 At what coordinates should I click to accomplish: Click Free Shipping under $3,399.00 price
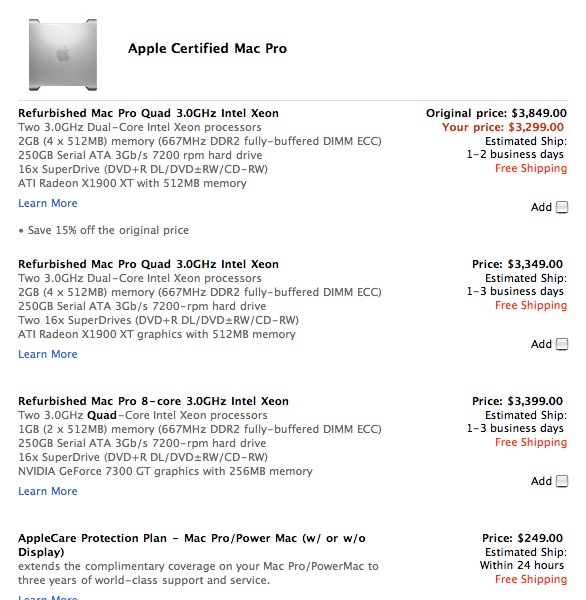(531, 442)
